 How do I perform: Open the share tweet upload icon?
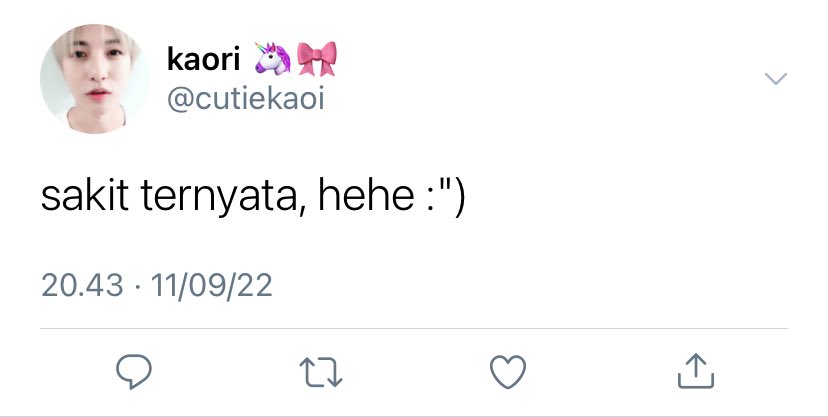(695, 371)
